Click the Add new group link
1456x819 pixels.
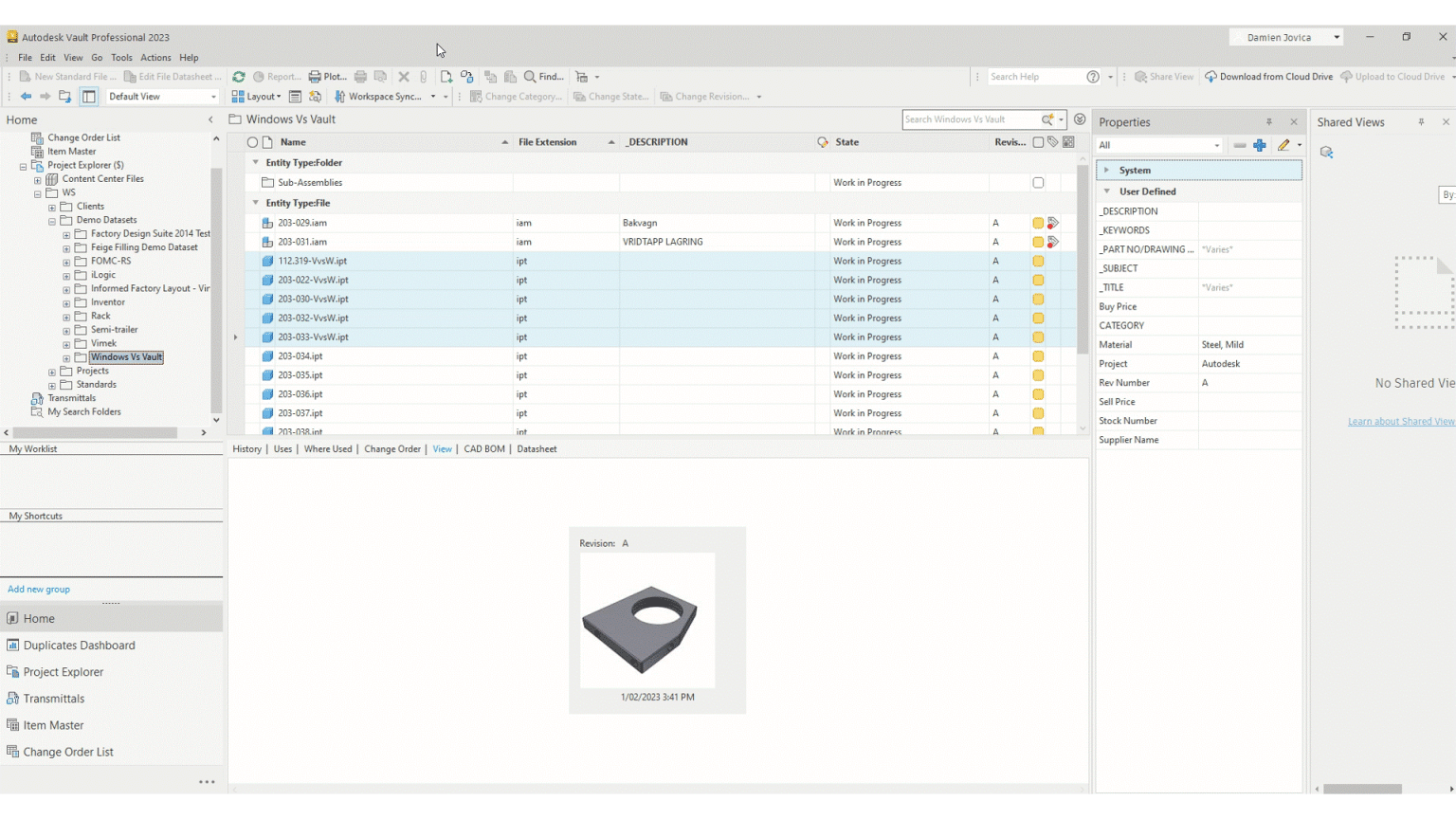(38, 589)
